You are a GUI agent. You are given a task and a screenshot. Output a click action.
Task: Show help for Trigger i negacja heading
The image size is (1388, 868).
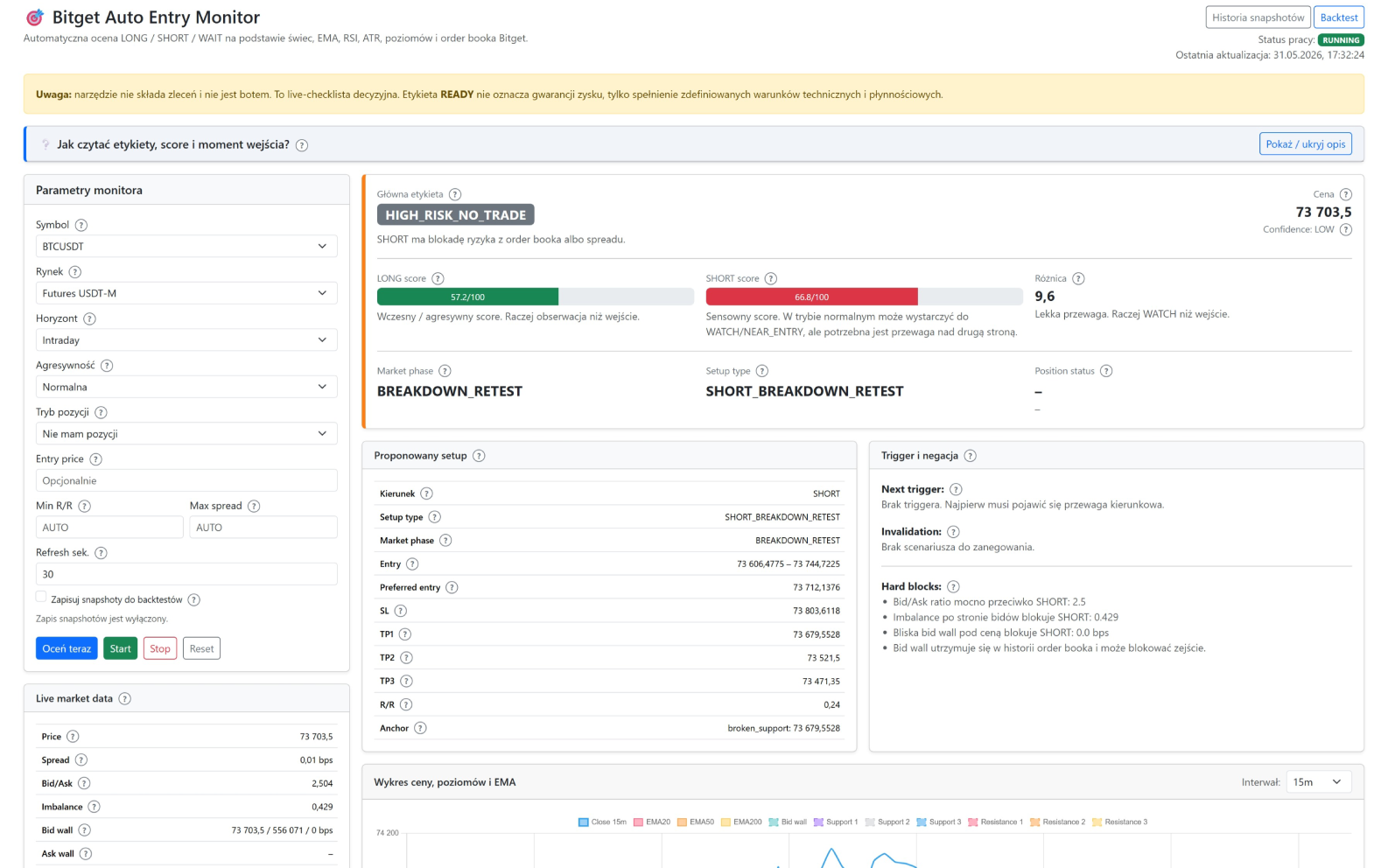coord(970,456)
